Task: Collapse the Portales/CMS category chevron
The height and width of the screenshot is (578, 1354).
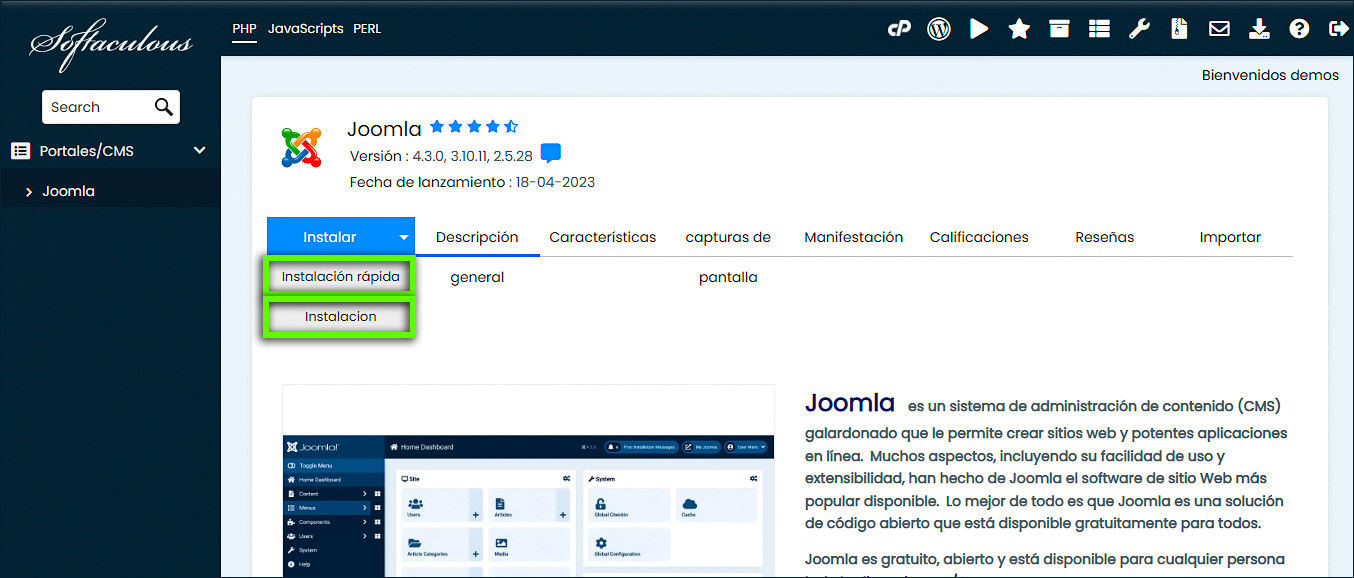Action: pyautogui.click(x=199, y=149)
